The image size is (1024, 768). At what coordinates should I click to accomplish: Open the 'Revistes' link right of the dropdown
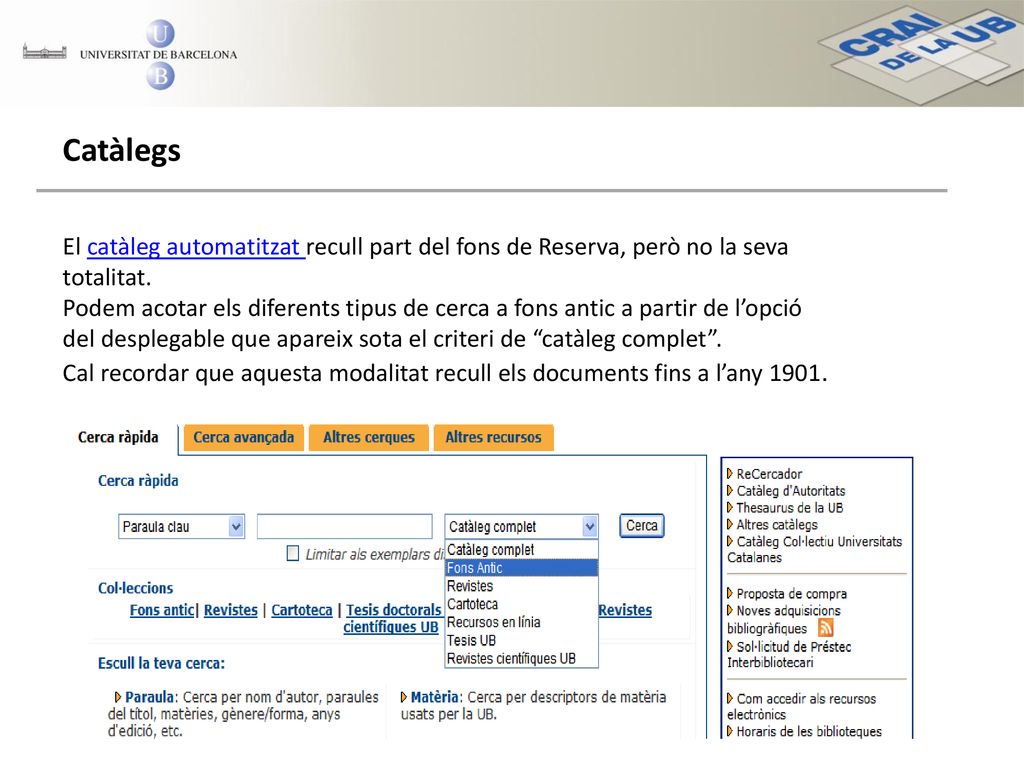tap(625, 610)
